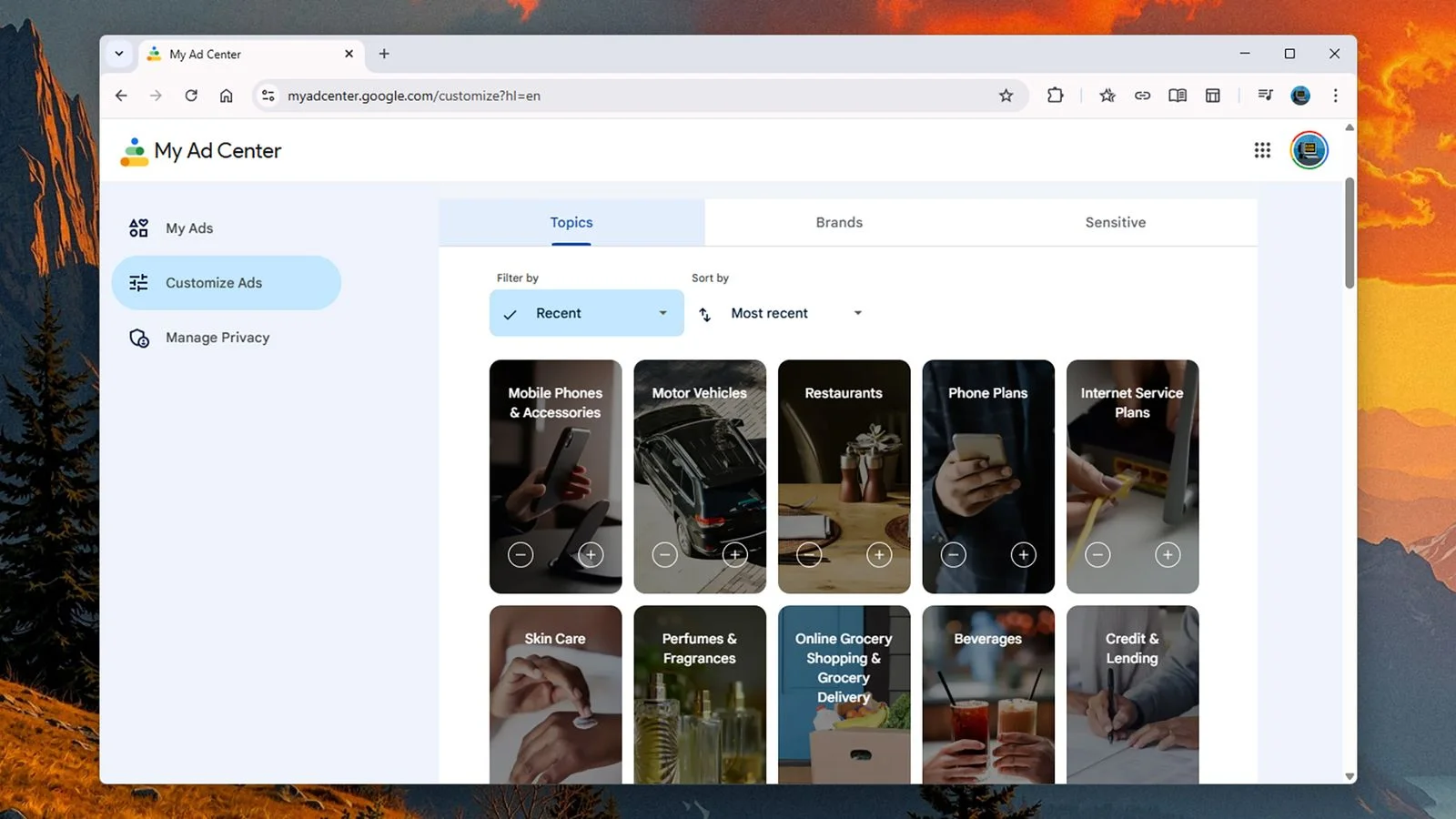Close the My Ad Center browser tab
This screenshot has height=819, width=1456.
349,54
